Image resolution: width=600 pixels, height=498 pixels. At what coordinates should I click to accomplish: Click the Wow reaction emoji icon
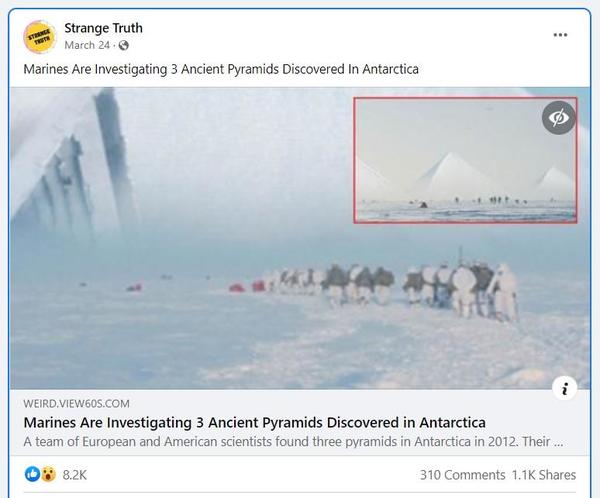point(48,474)
